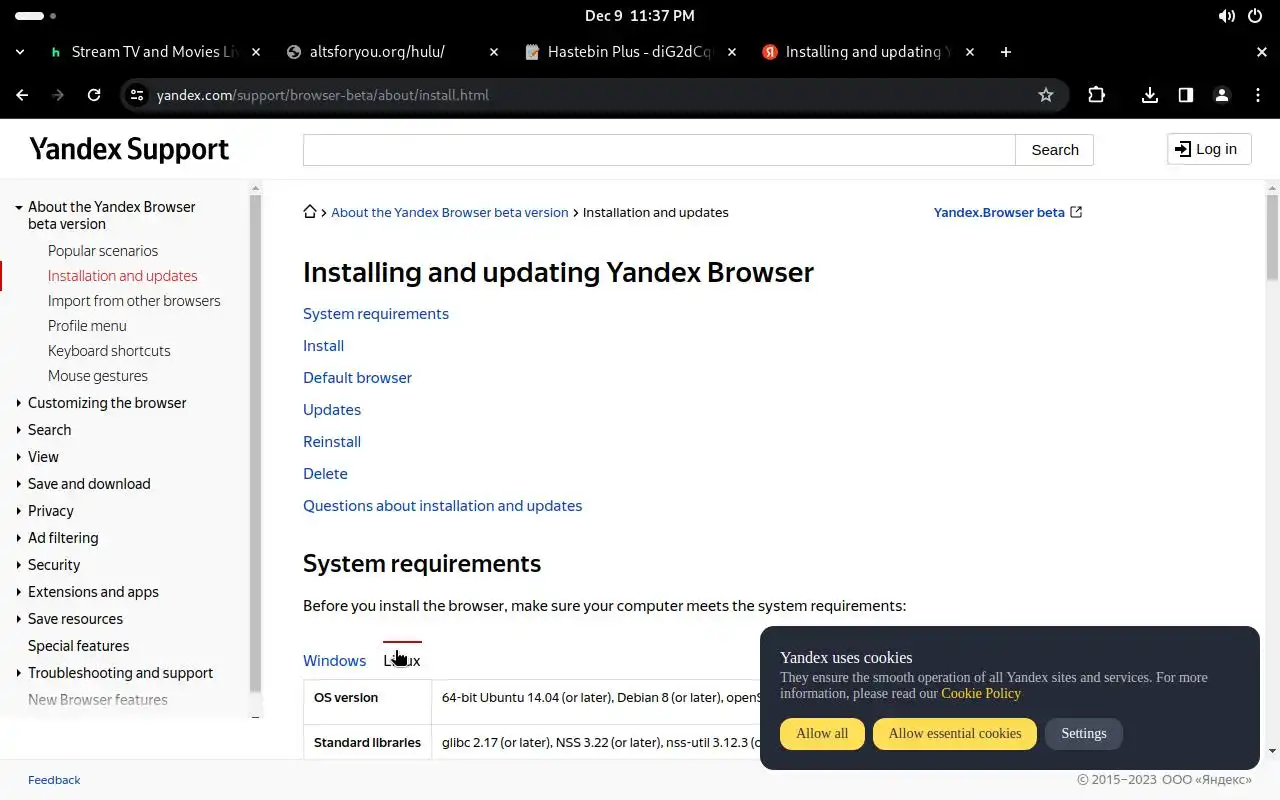Jump to Reinstall section link
Image resolution: width=1280 pixels, height=800 pixels.
[332, 442]
